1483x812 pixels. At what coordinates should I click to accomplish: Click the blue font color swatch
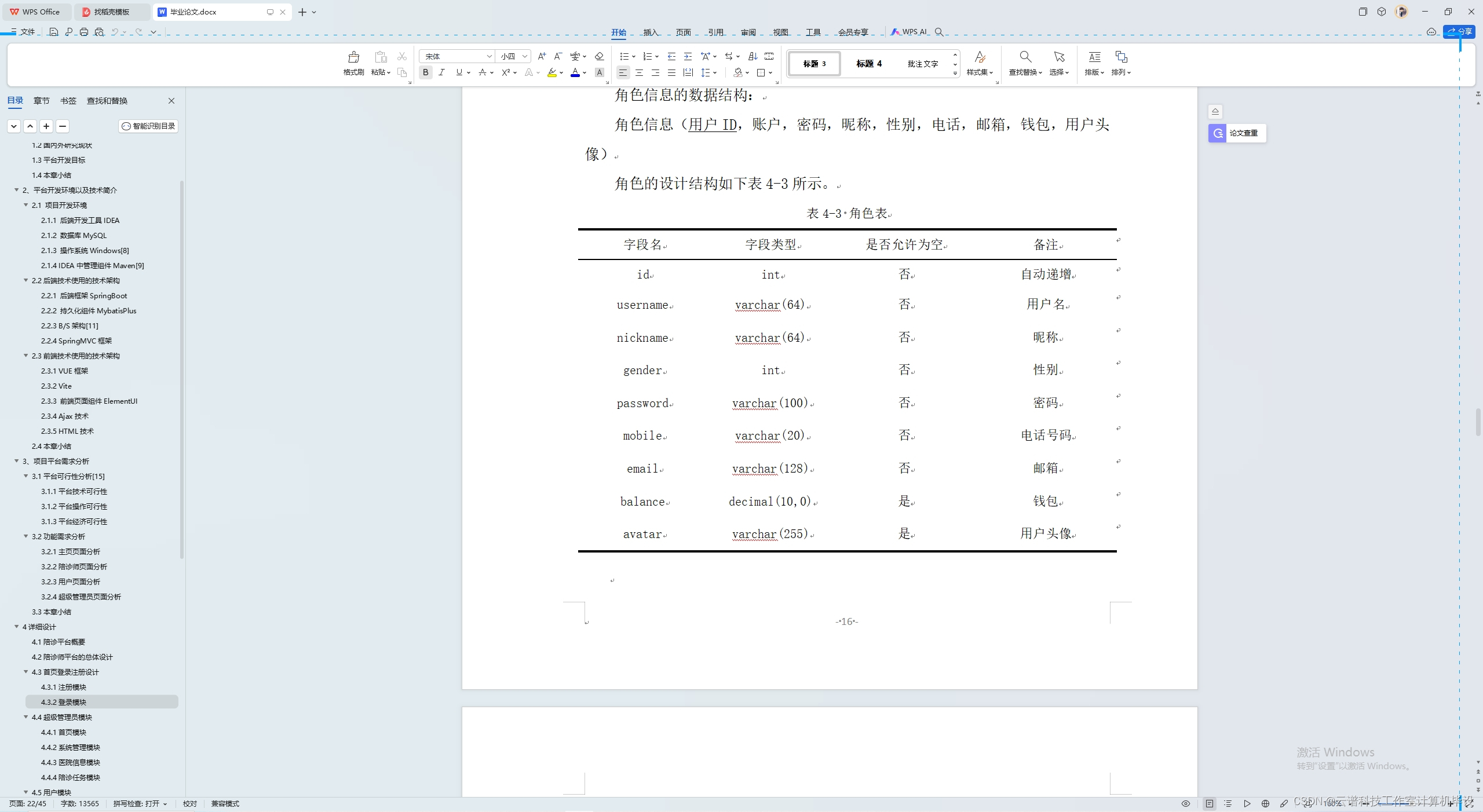pos(575,72)
